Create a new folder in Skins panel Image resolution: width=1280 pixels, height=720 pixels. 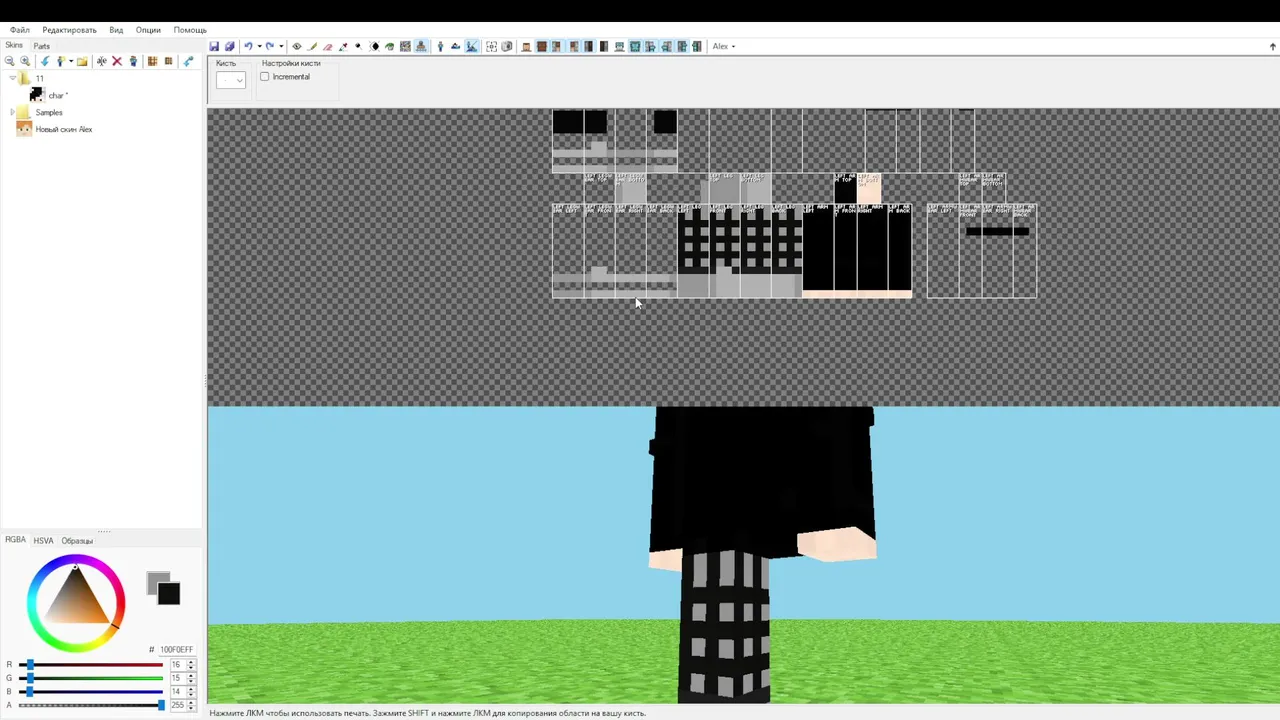[82, 61]
